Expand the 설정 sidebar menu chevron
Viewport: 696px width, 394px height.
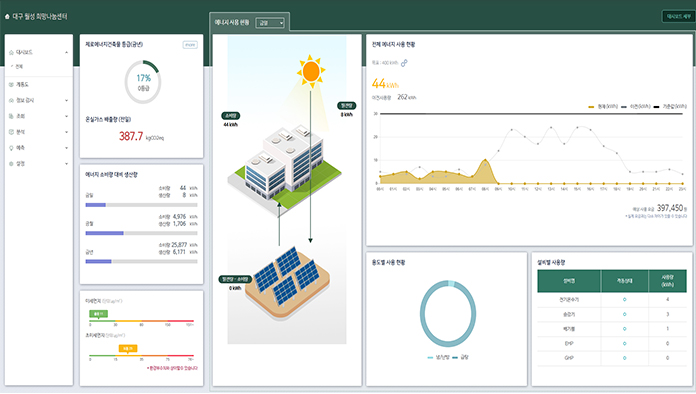(x=67, y=164)
